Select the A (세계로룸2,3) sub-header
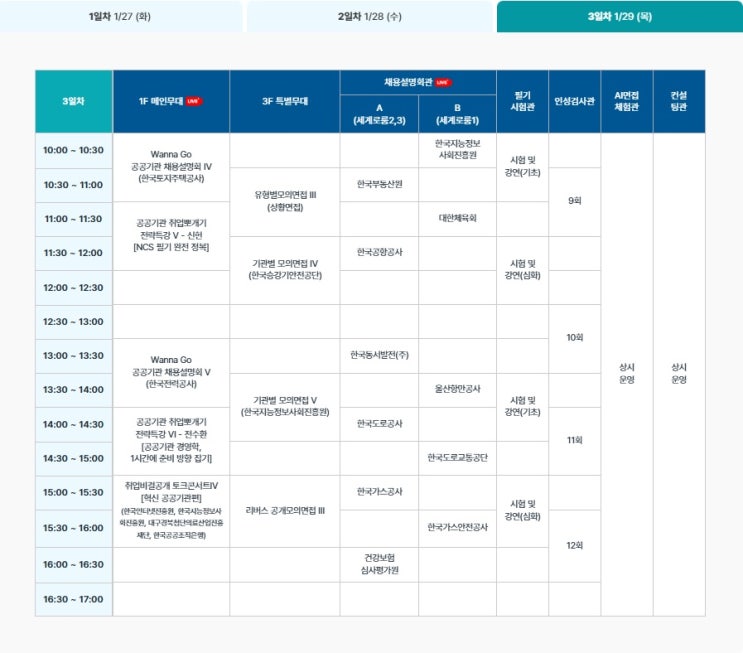743x653 pixels. (x=379, y=114)
